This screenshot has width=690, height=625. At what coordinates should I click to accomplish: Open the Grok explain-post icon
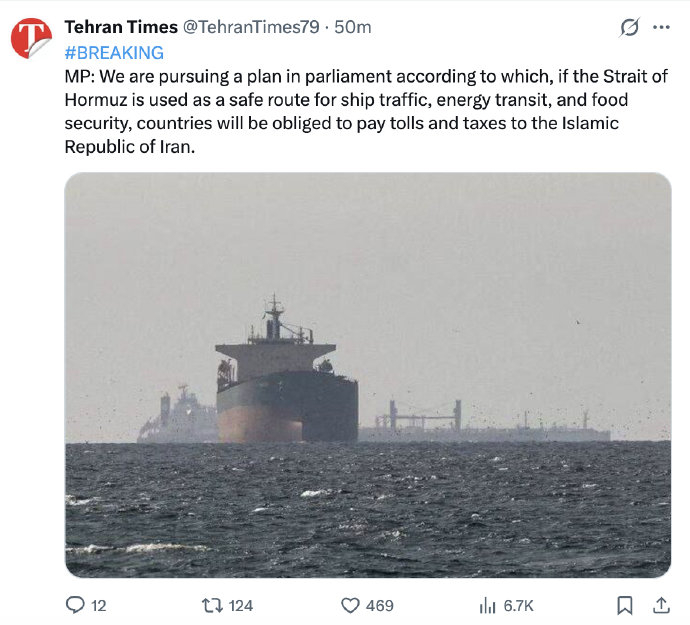click(x=629, y=28)
